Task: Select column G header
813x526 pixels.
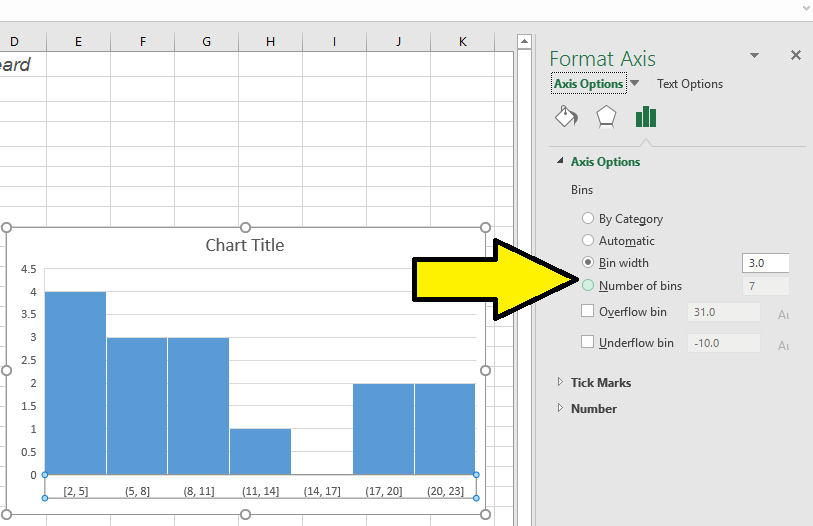Action: tap(206, 42)
